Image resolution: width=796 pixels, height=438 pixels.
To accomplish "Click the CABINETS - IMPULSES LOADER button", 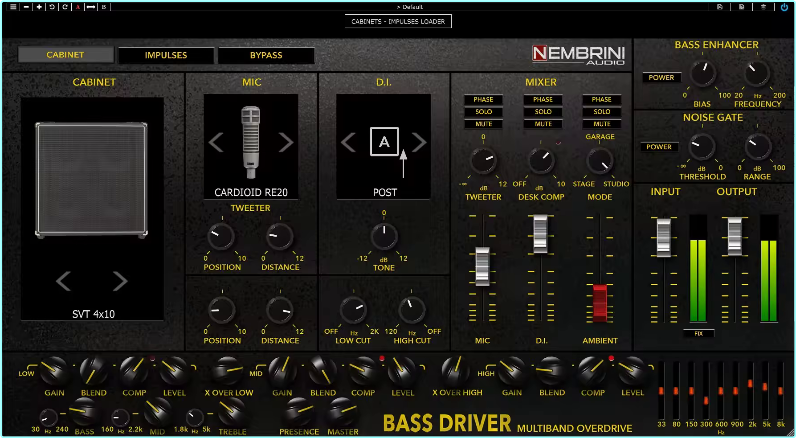I will pos(398,21).
